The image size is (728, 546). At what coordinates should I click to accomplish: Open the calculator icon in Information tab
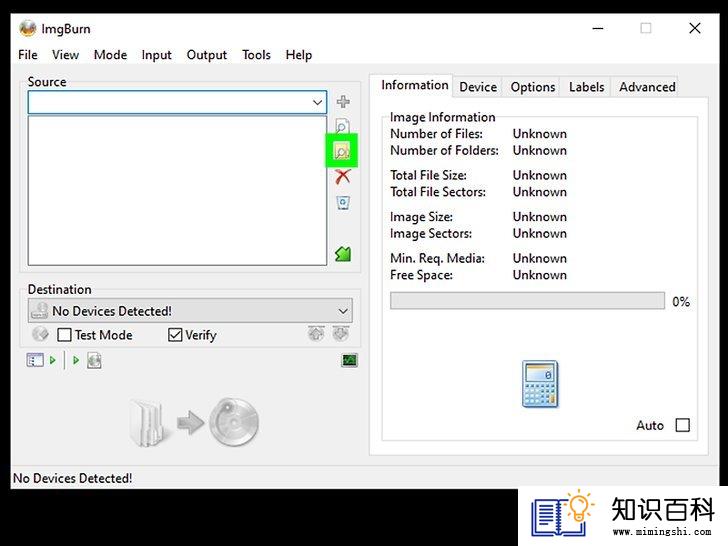coord(540,384)
